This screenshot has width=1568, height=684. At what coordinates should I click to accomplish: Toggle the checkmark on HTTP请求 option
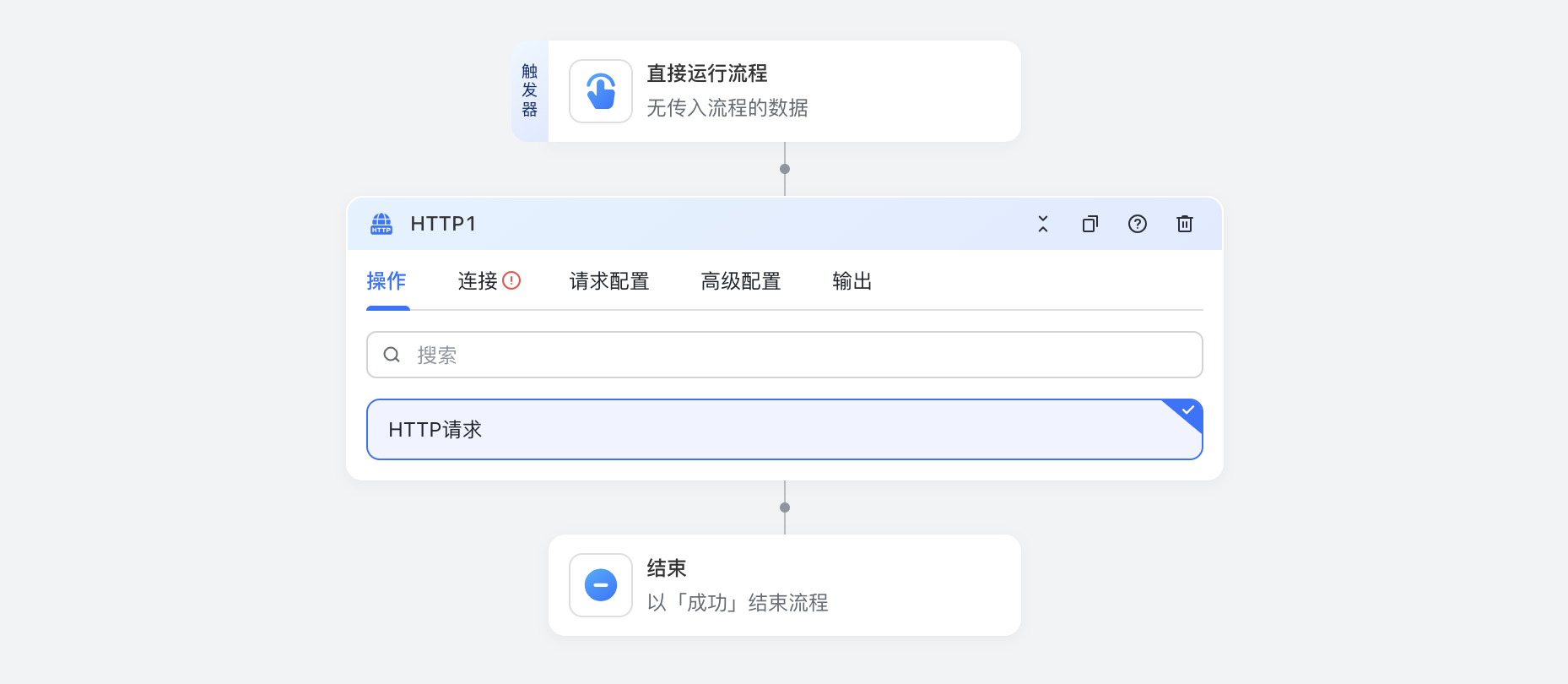[x=1187, y=410]
